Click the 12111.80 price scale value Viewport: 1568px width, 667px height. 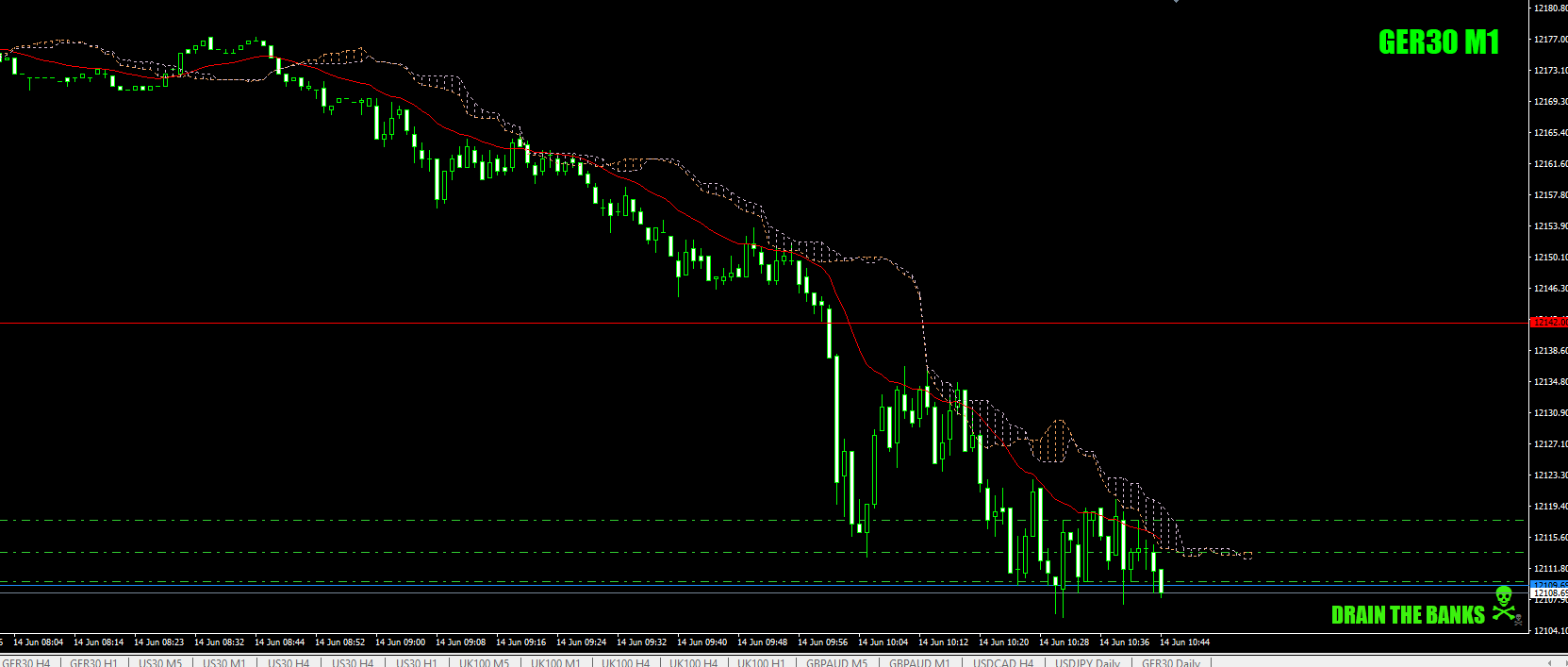pos(1551,568)
